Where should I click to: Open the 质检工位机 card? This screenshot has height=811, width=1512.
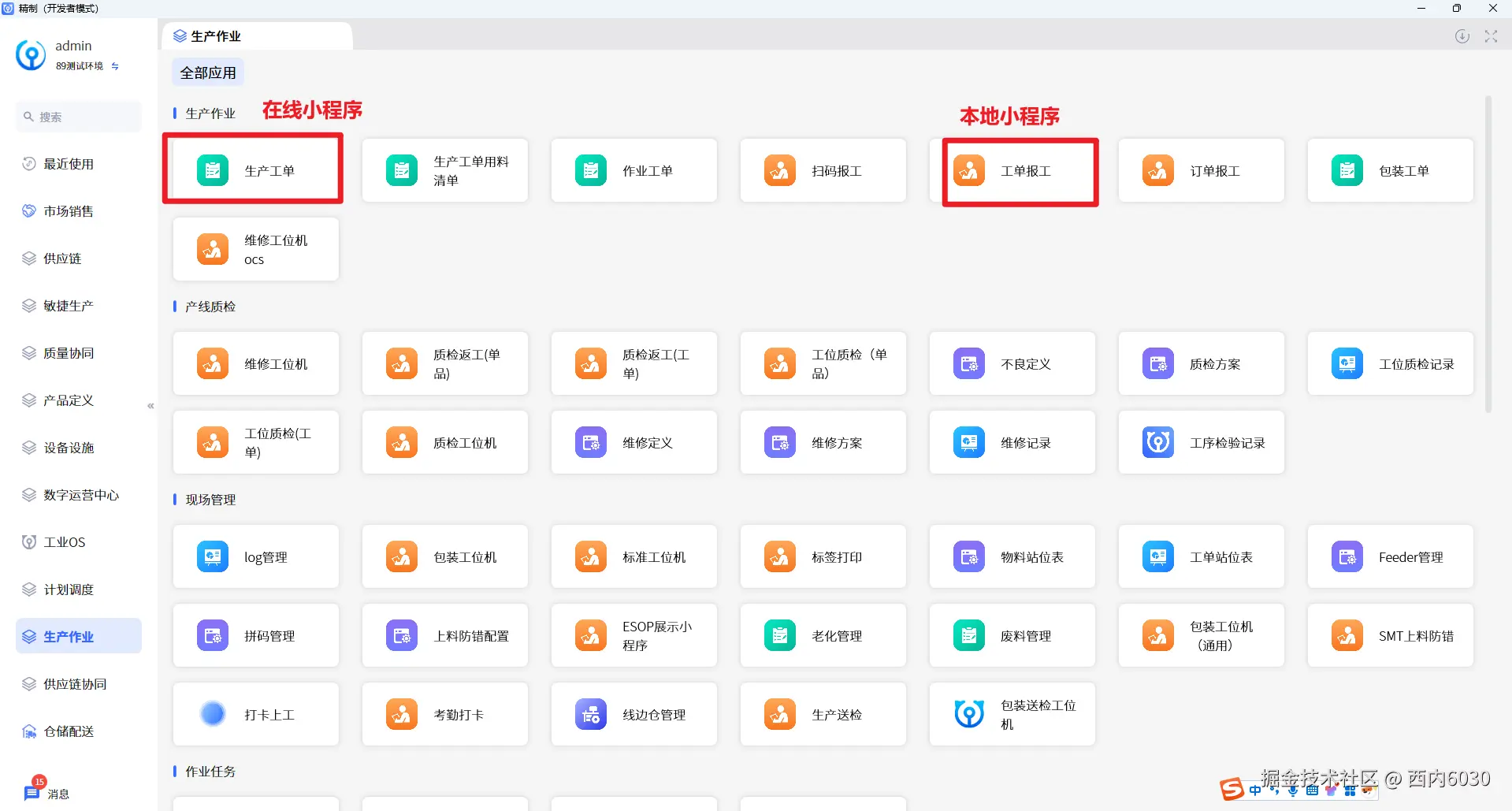click(445, 442)
